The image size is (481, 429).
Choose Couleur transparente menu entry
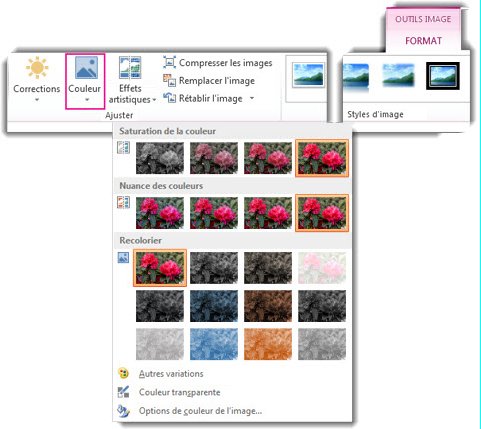tap(179, 392)
